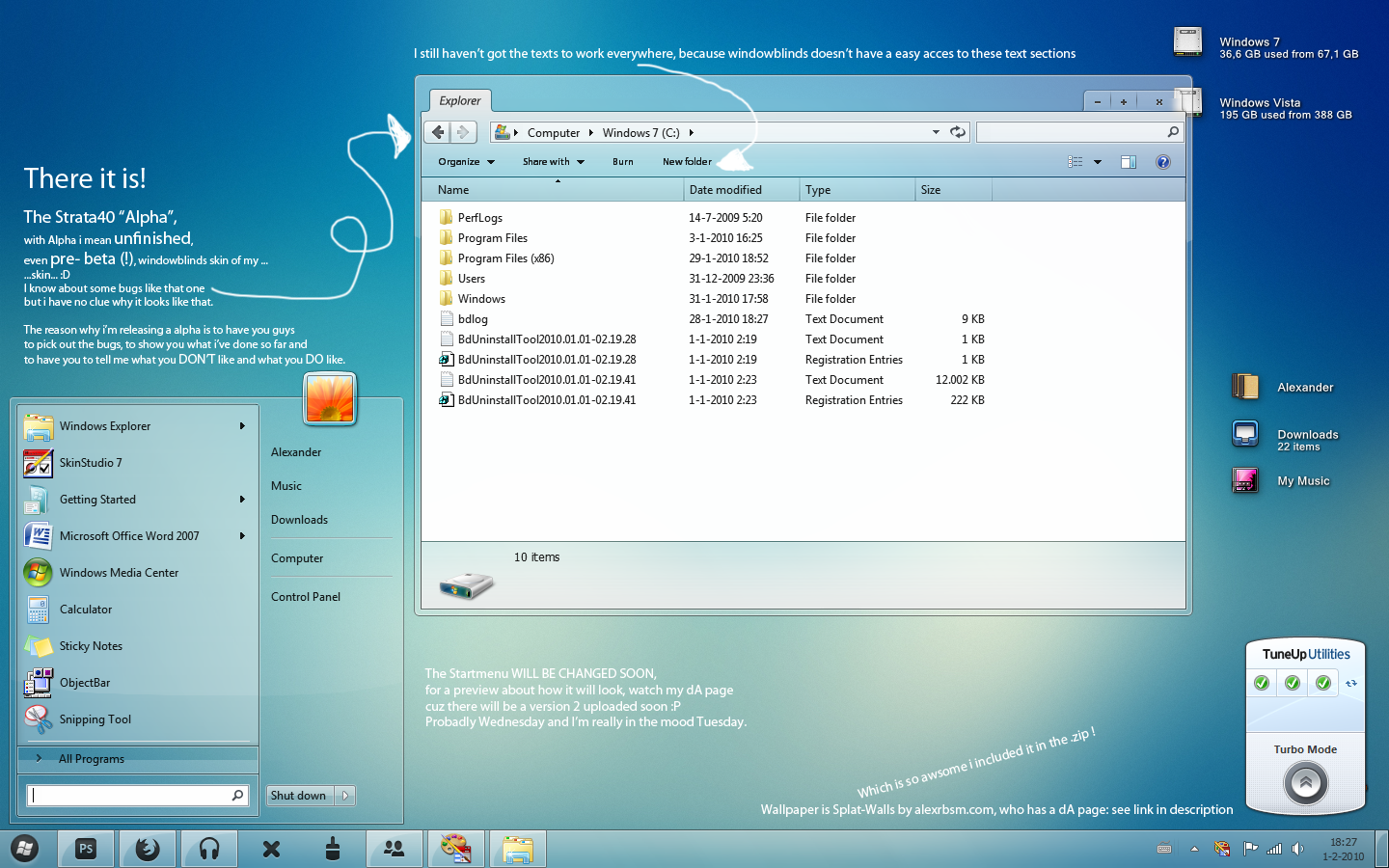The height and width of the screenshot is (868, 1389).
Task: Click the volume icon in system tray
Action: [1298, 849]
